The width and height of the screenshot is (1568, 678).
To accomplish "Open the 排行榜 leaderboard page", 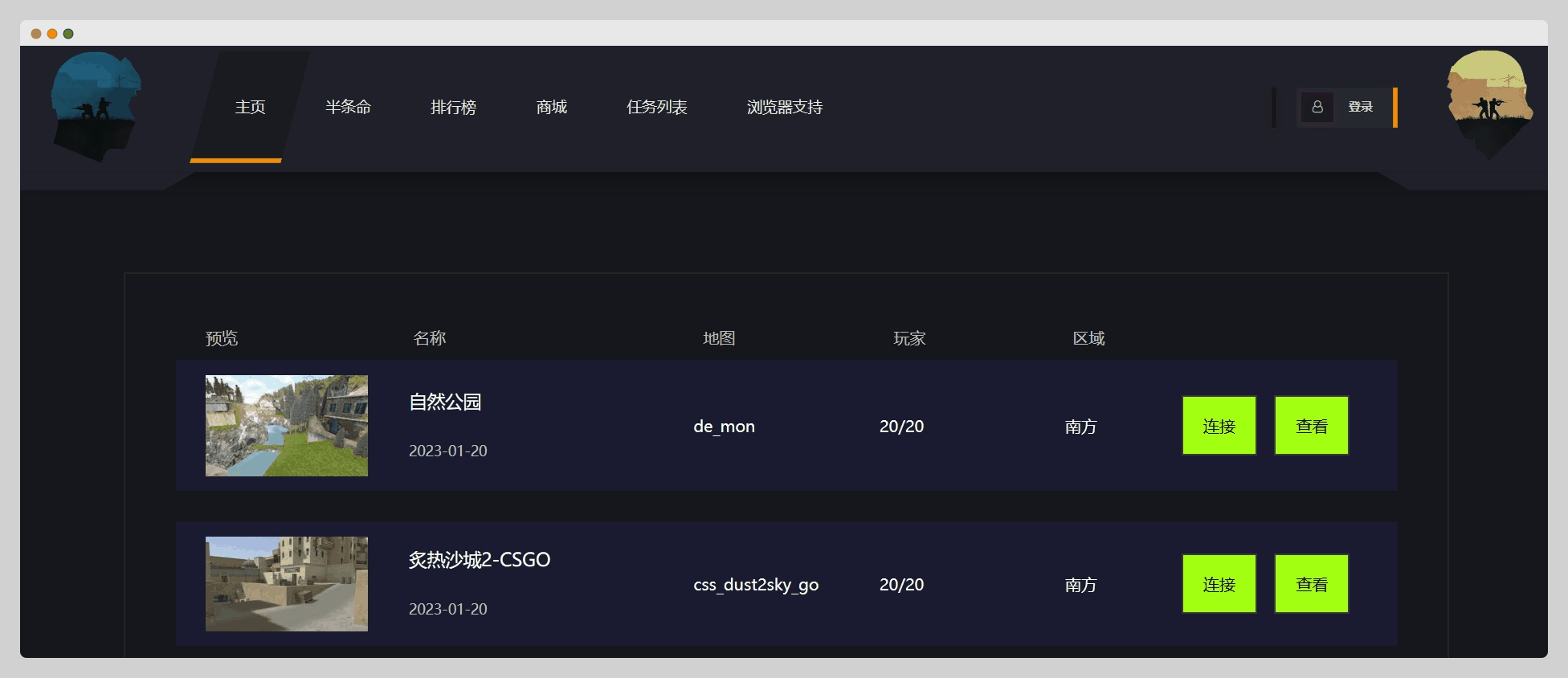I will pyautogui.click(x=453, y=107).
